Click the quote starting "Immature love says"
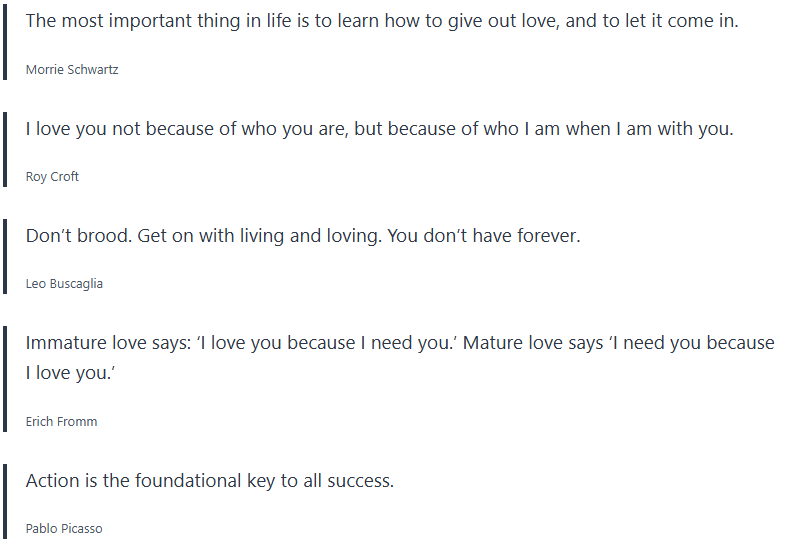This screenshot has width=807, height=543. click(400, 343)
